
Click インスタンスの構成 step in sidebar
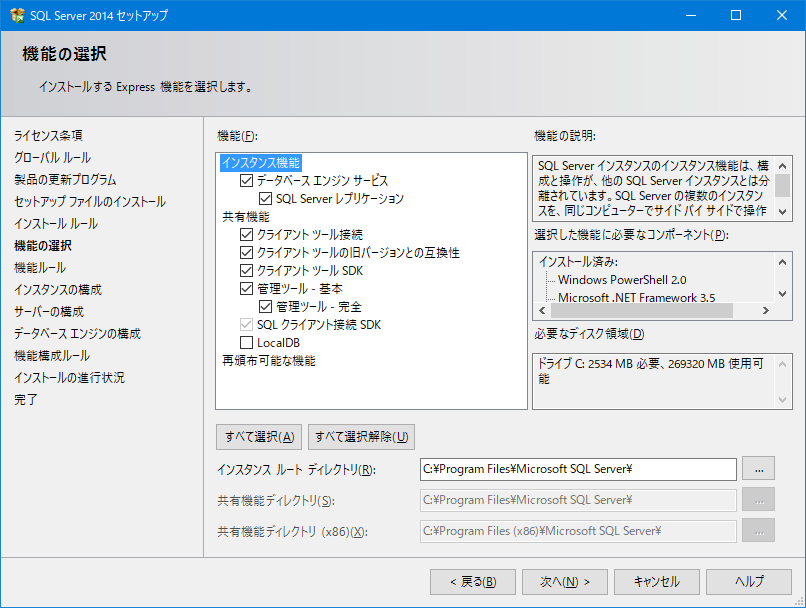click(x=58, y=290)
